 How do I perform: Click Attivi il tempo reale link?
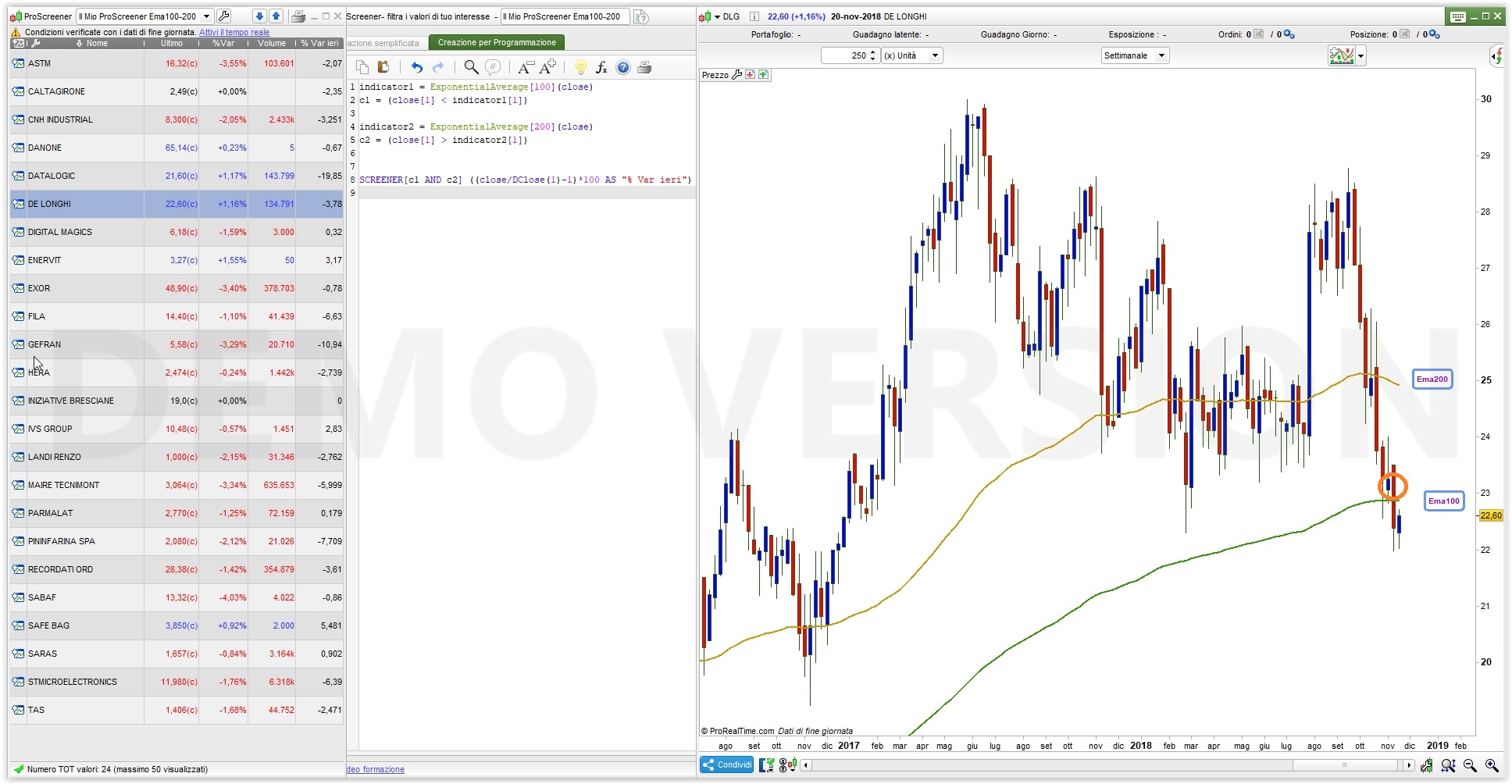coord(234,32)
